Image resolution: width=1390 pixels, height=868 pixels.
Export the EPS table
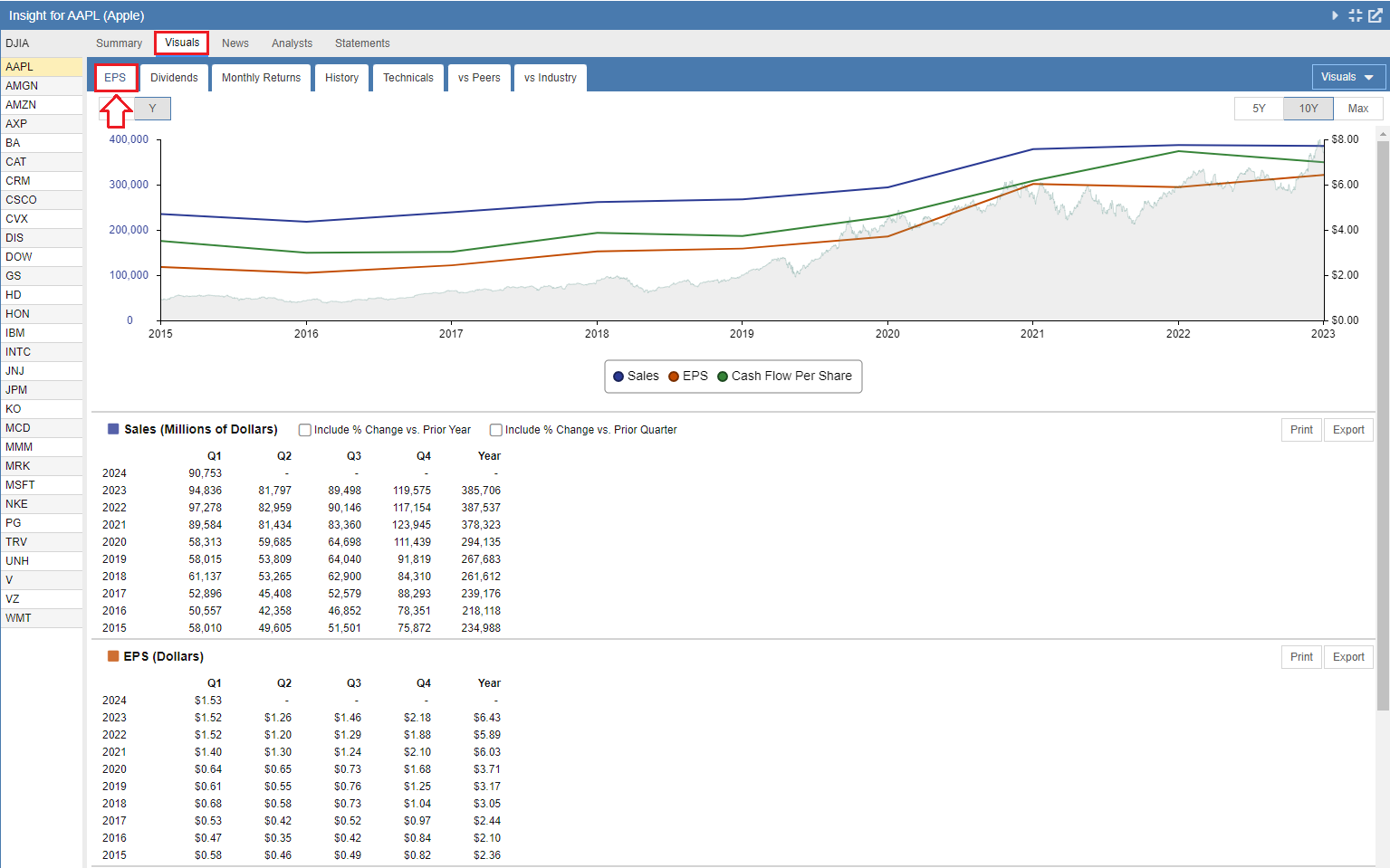click(1348, 657)
